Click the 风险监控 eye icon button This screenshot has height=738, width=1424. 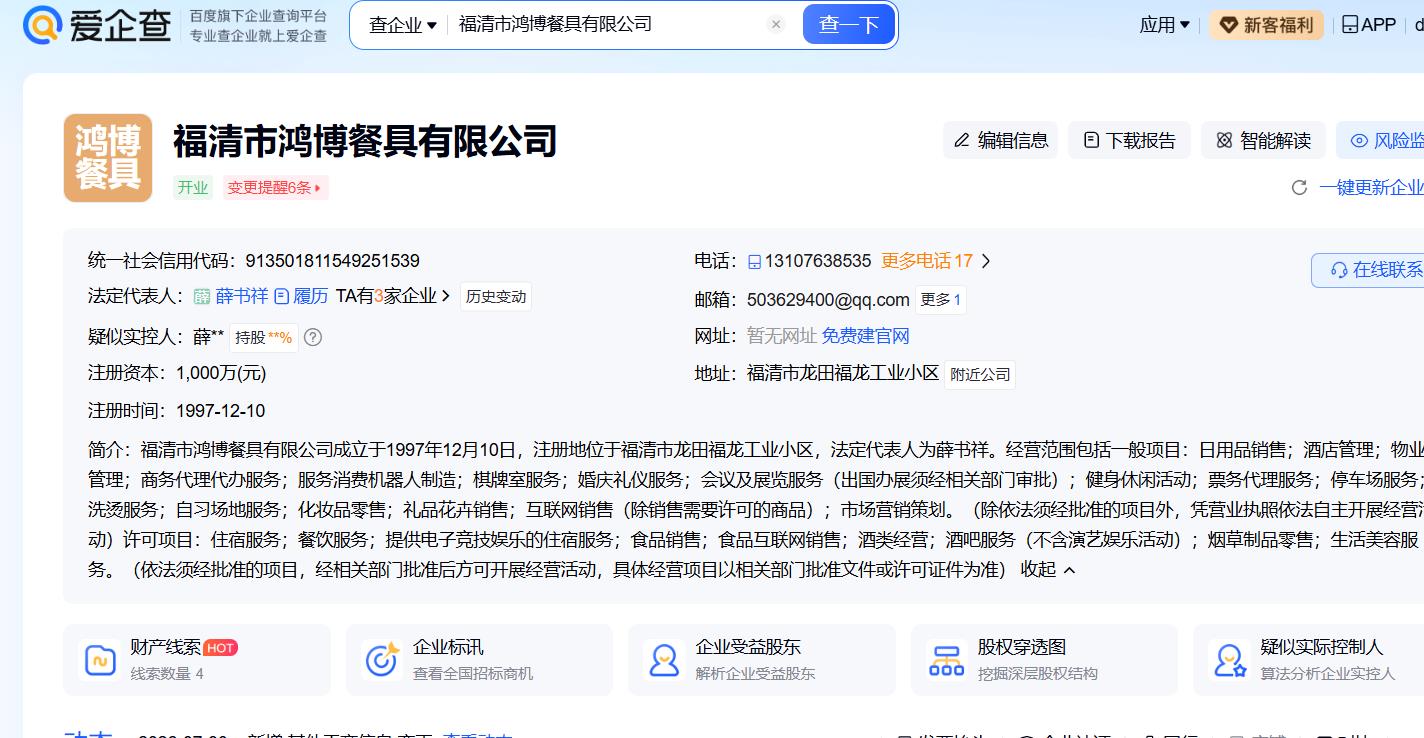tap(1359, 141)
